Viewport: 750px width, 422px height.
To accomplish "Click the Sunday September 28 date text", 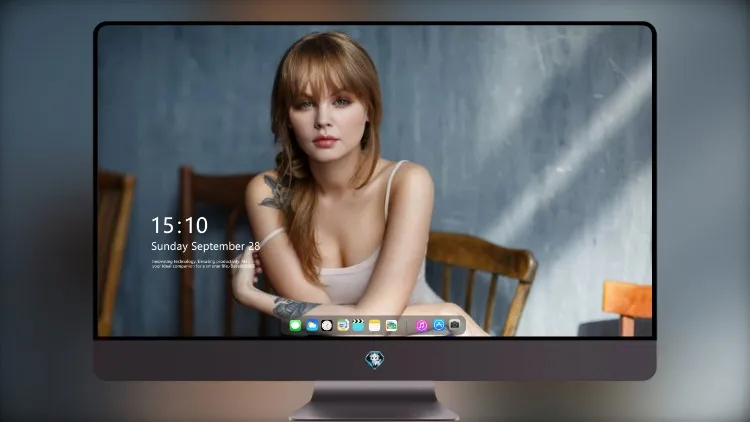I will click(x=206, y=246).
